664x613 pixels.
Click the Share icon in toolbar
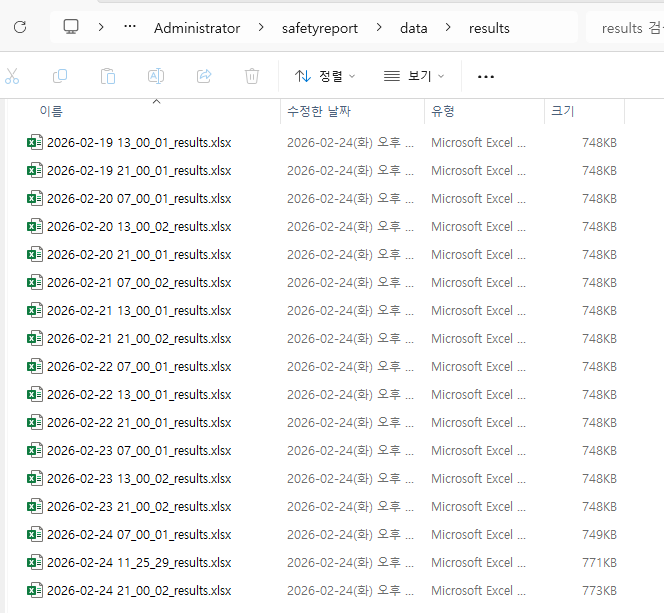click(x=204, y=76)
